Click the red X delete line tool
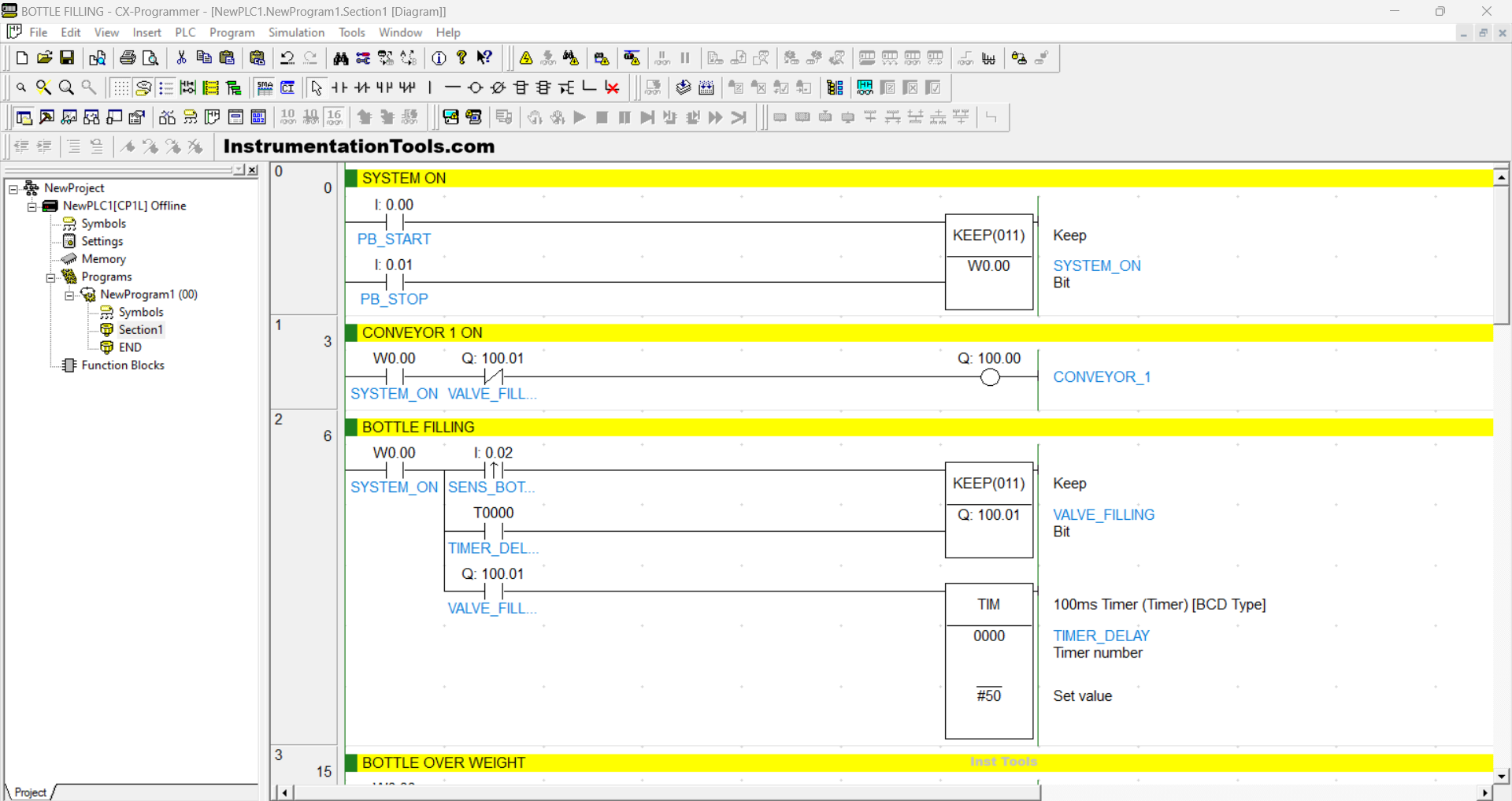This screenshot has width=1512, height=801. [612, 87]
